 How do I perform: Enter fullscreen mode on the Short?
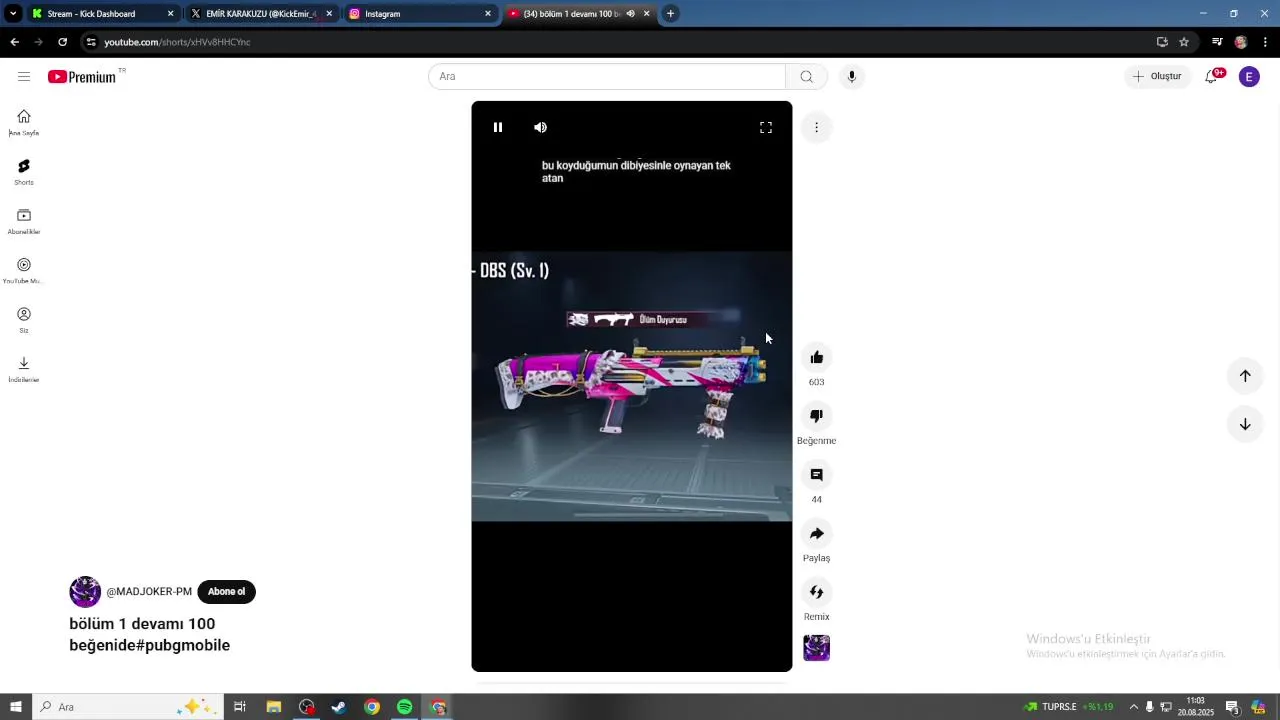coord(766,127)
